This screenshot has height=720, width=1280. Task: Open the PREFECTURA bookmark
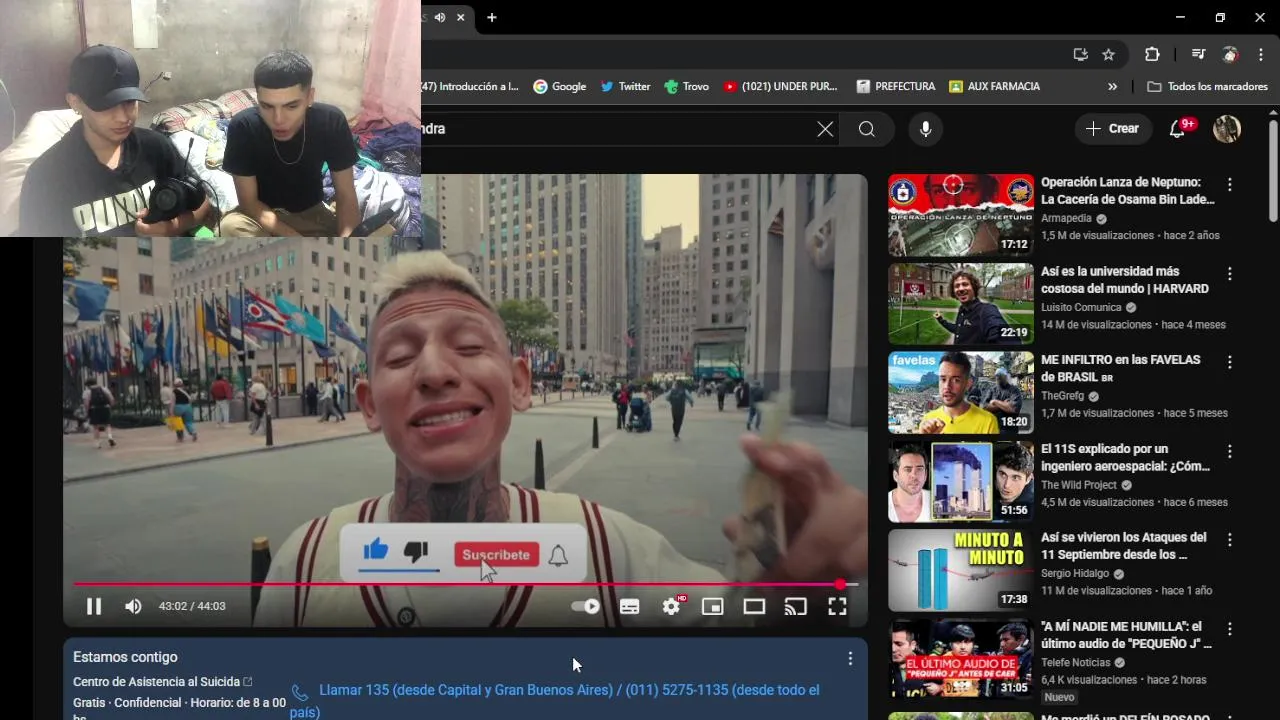tap(896, 87)
